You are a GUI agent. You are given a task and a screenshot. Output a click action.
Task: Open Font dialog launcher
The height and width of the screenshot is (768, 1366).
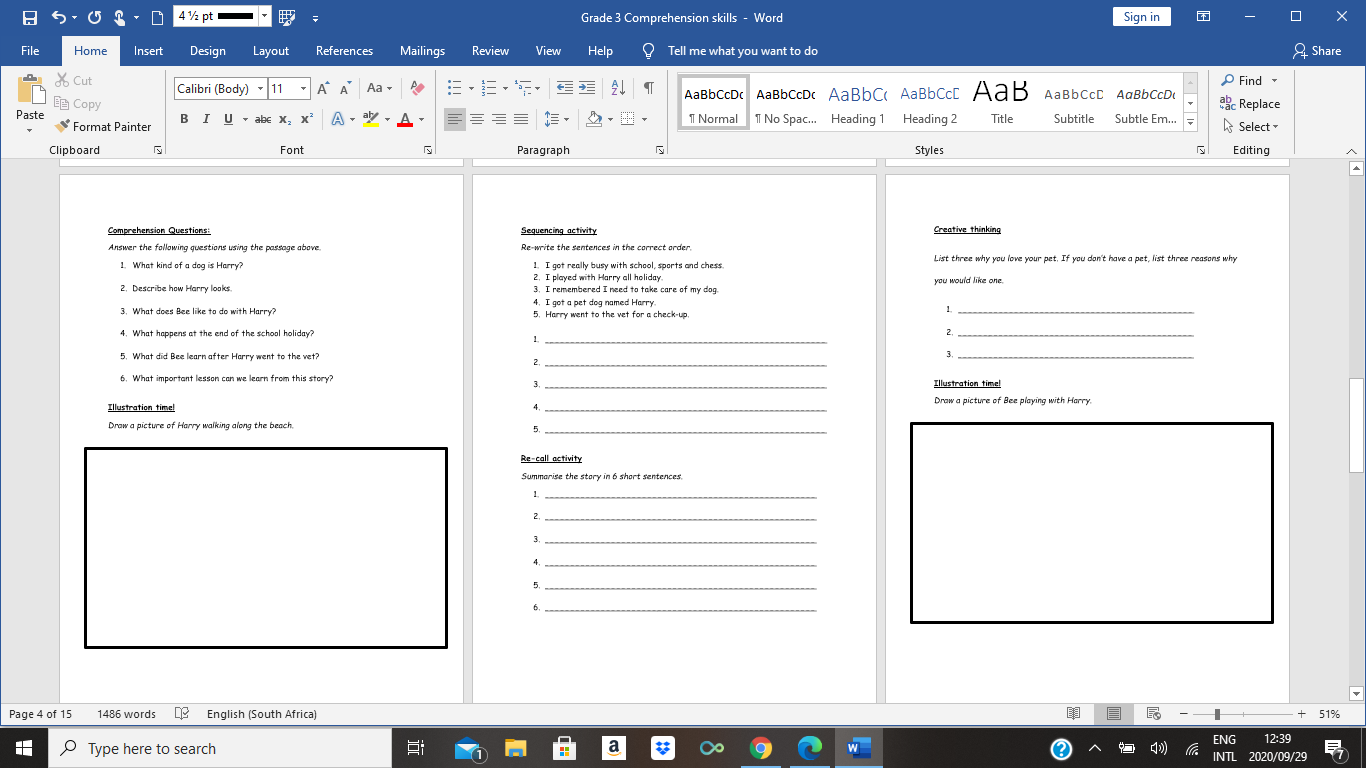point(428,150)
